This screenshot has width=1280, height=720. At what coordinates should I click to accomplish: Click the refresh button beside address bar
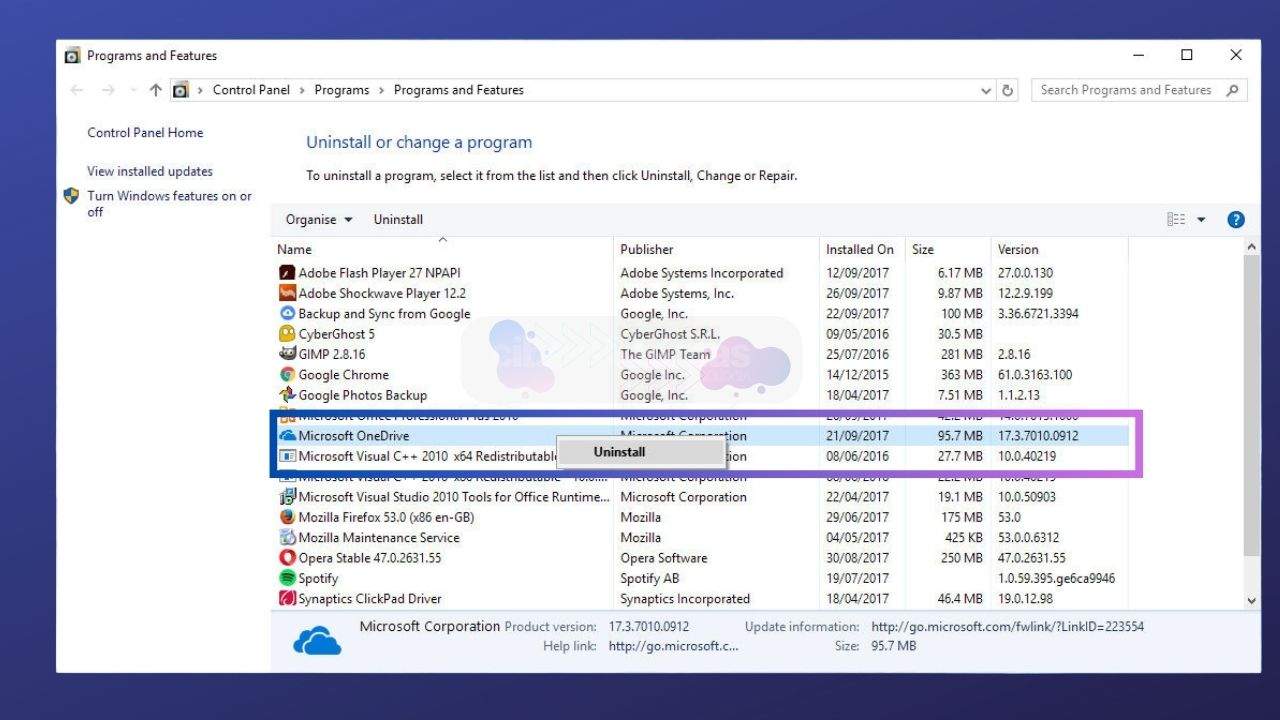(1008, 90)
